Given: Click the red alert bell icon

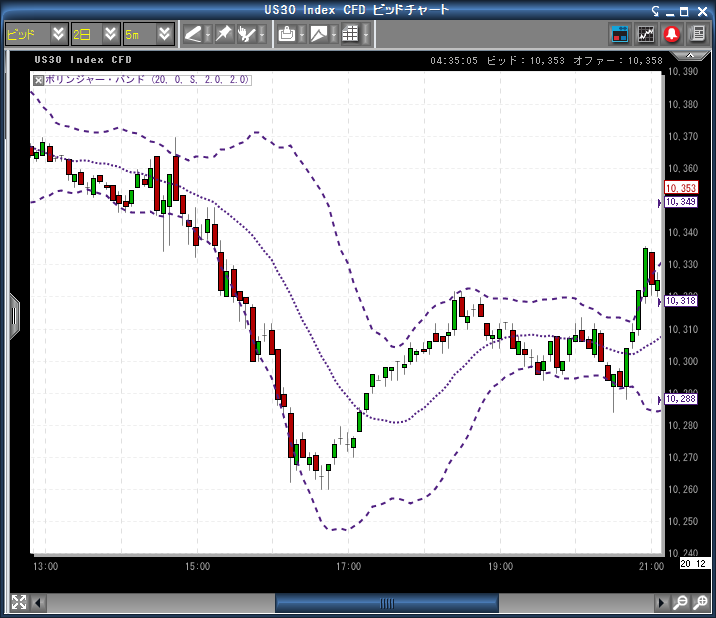Looking at the screenshot, I should [x=671, y=34].
